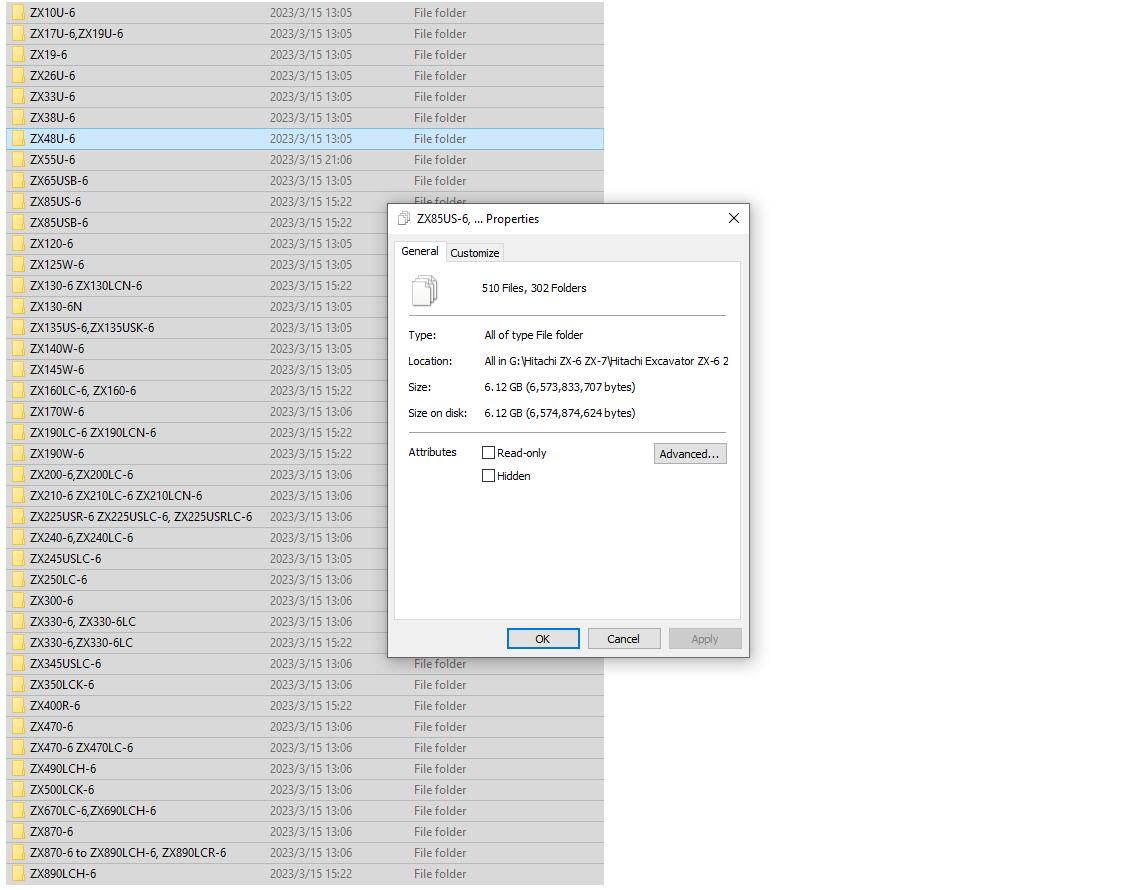
Task: Select ZX240-6,ZX240LC-6 folder name
Action: click(81, 538)
